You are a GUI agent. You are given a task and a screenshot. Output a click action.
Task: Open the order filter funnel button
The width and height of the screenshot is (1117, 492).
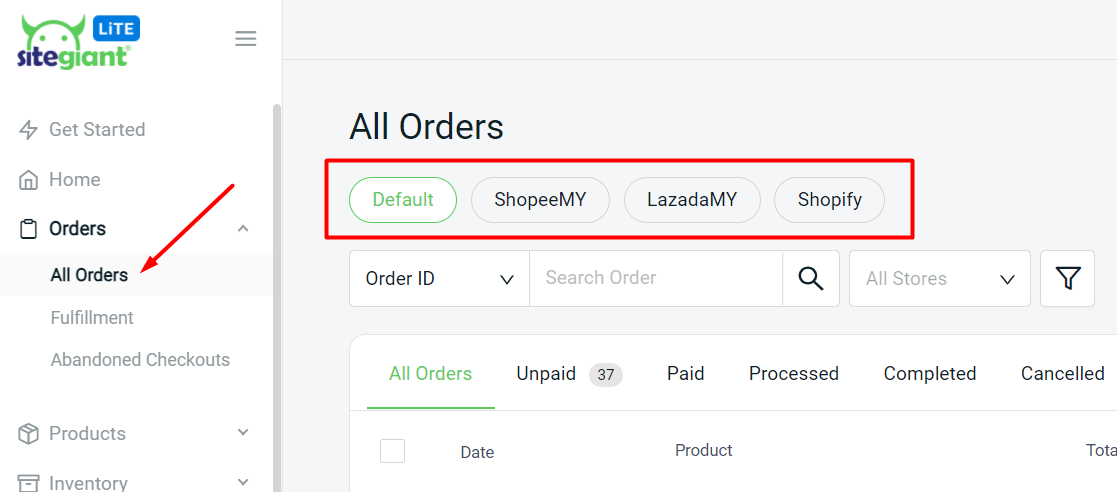[1068, 278]
